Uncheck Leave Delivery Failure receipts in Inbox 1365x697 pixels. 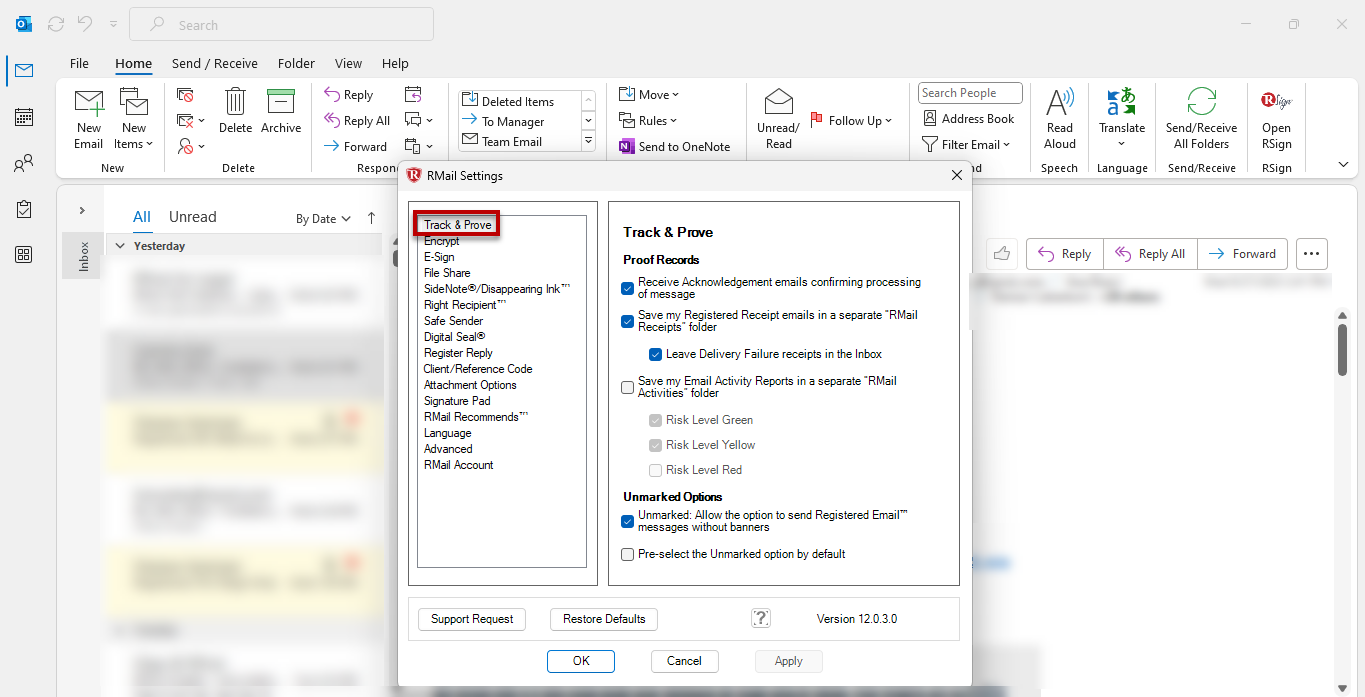[x=655, y=354]
